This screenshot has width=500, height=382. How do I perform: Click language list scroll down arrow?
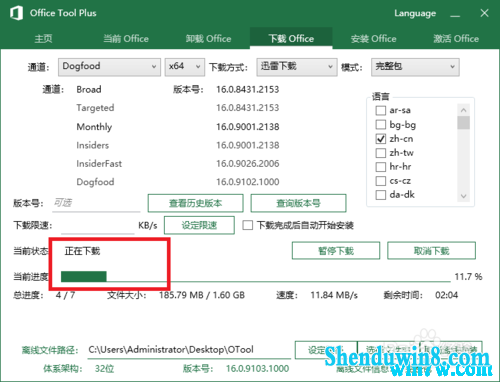(x=463, y=196)
